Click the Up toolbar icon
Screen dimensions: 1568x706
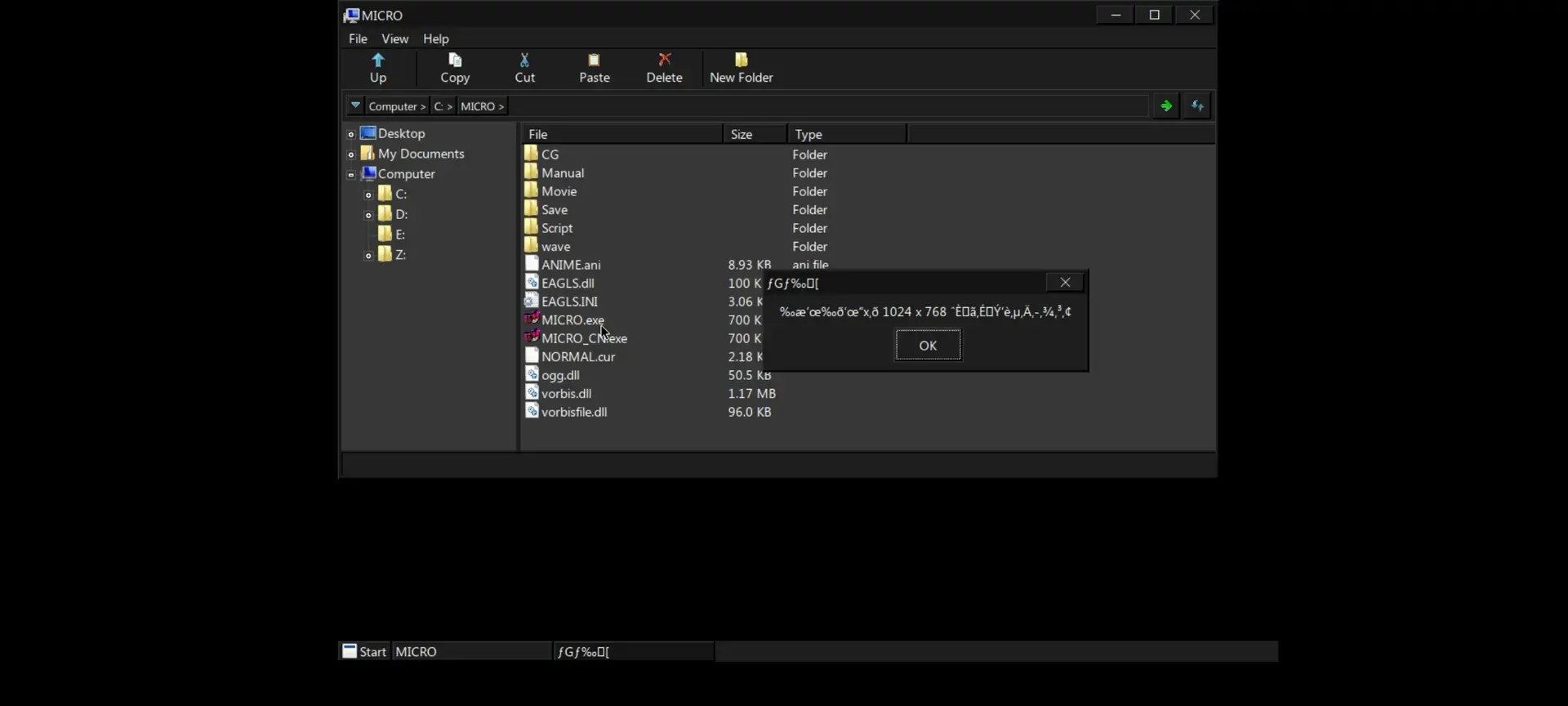point(377,60)
